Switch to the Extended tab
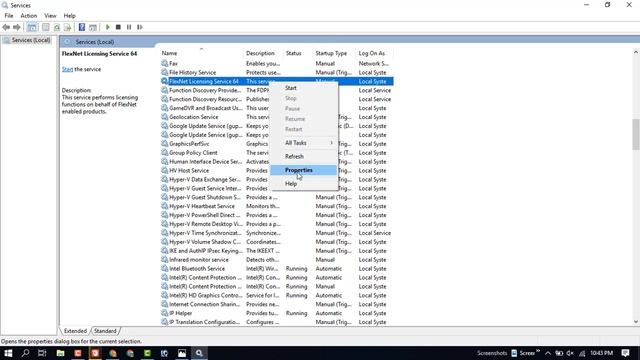 pos(75,331)
